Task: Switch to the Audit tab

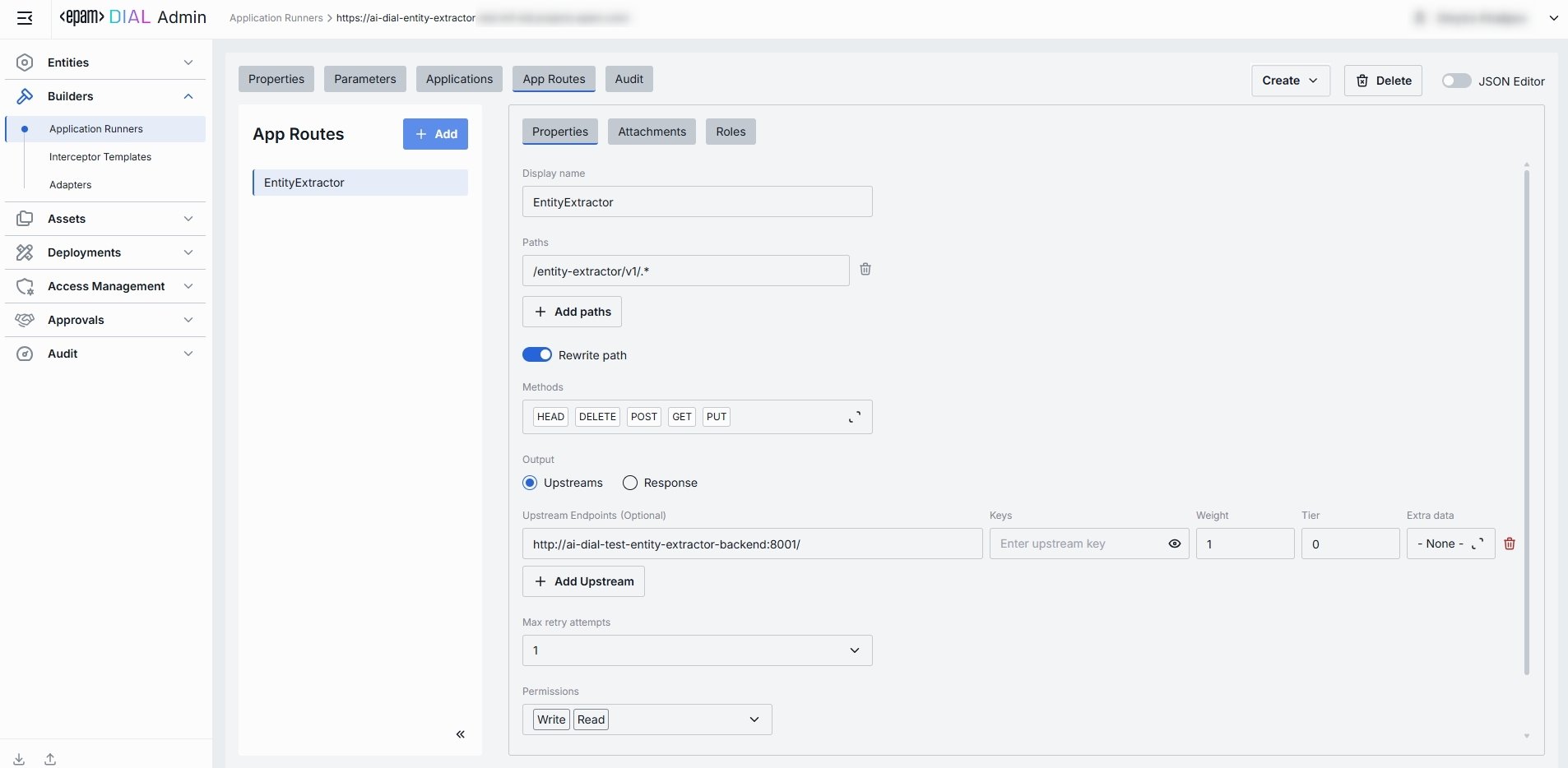Action: click(x=629, y=79)
